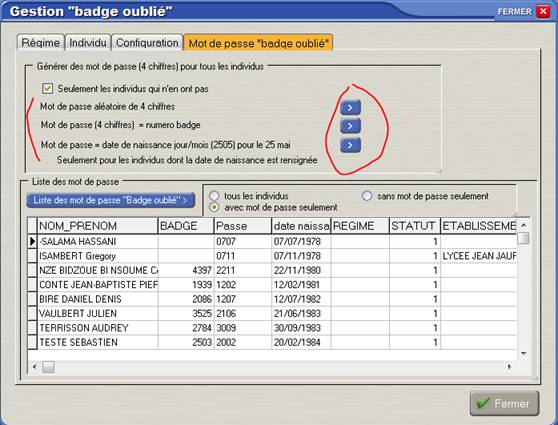This screenshot has height=425, width=558.
Task: Click the table scroll down arrow
Action: [x=523, y=353]
